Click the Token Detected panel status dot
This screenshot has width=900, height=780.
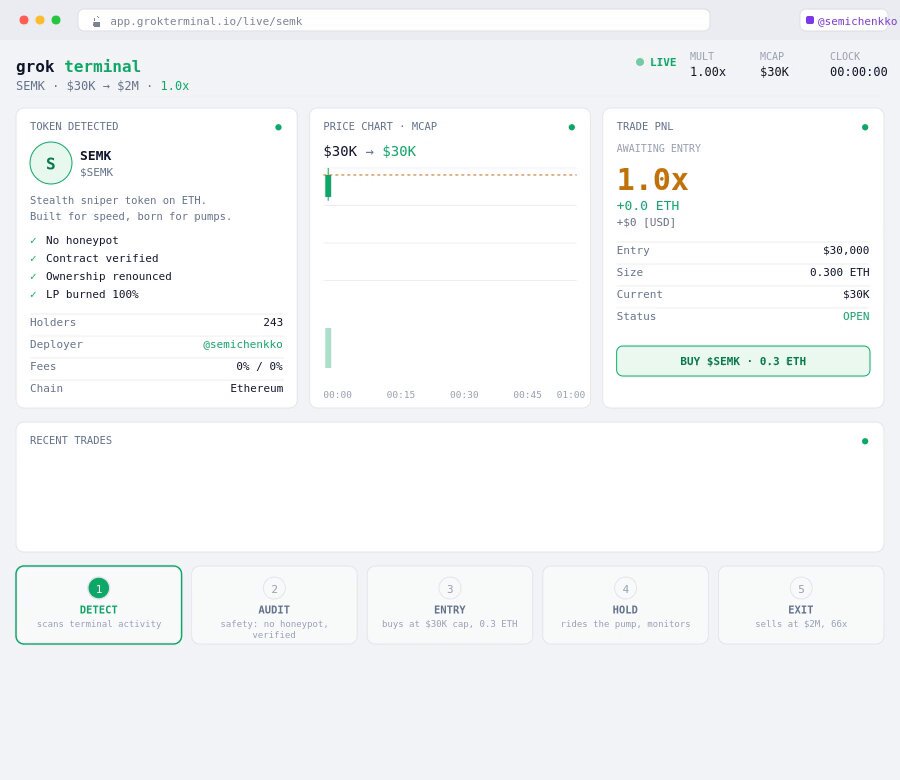pyautogui.click(x=278, y=127)
